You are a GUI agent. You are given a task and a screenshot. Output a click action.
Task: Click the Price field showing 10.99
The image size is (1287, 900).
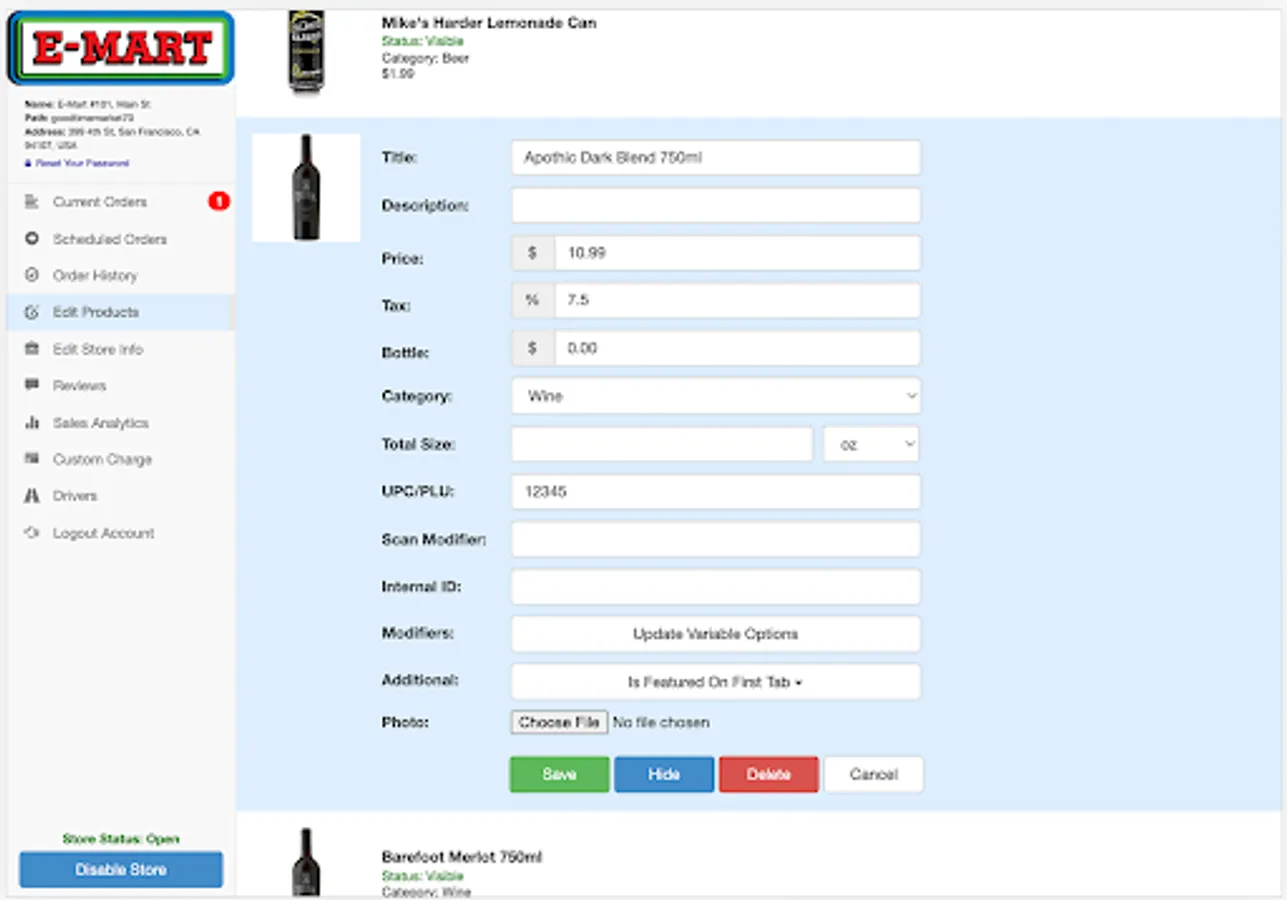[737, 253]
